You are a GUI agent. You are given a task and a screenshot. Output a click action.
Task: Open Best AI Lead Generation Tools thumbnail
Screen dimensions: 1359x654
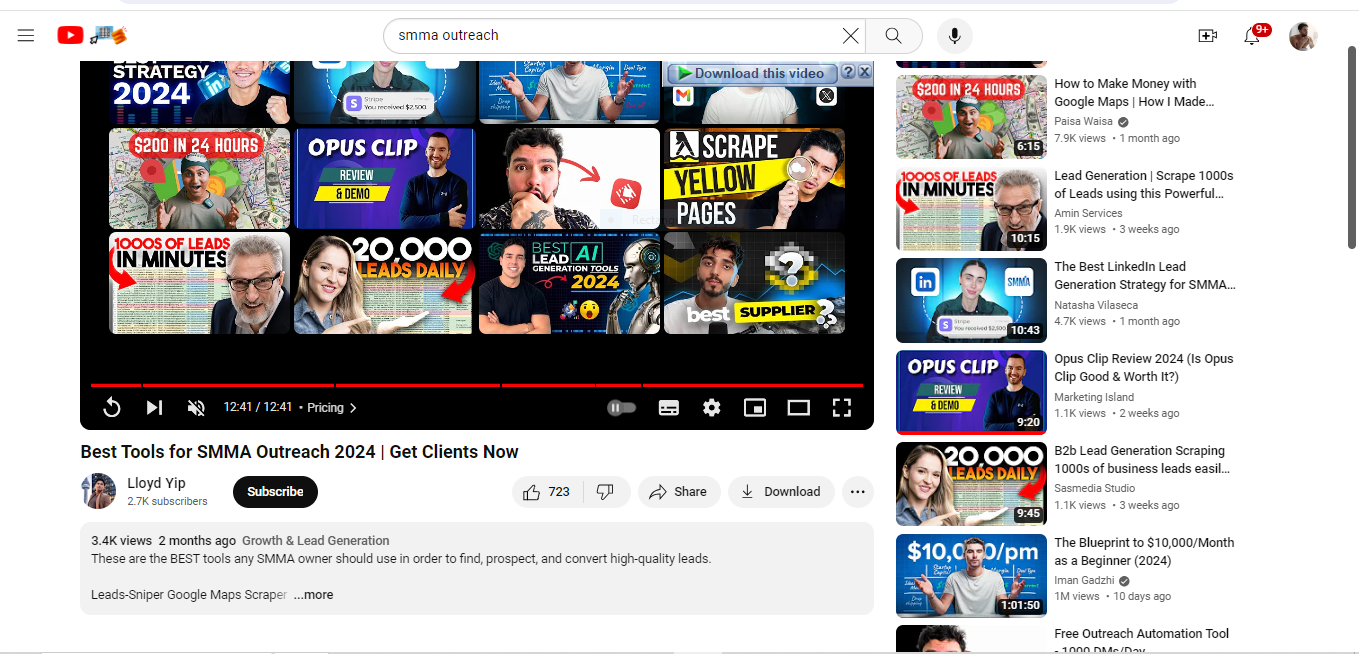click(x=569, y=283)
